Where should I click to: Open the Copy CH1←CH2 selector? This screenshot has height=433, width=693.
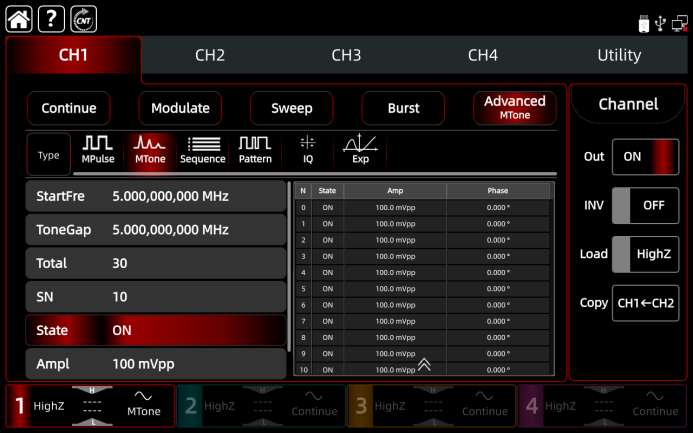pyautogui.click(x=645, y=303)
